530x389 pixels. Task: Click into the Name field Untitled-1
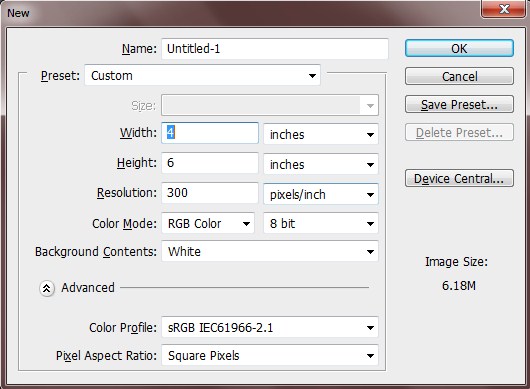coord(275,49)
